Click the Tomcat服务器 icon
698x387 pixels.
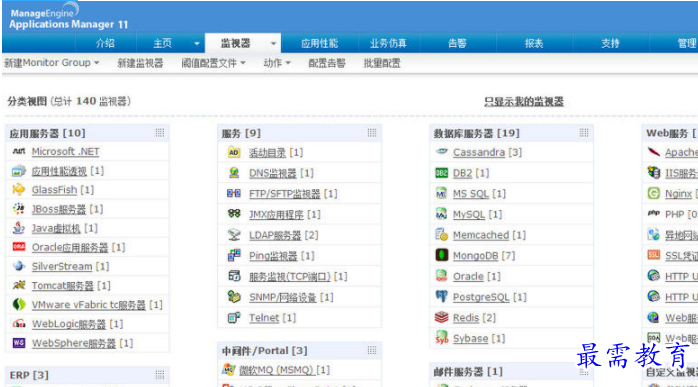pyautogui.click(x=19, y=285)
